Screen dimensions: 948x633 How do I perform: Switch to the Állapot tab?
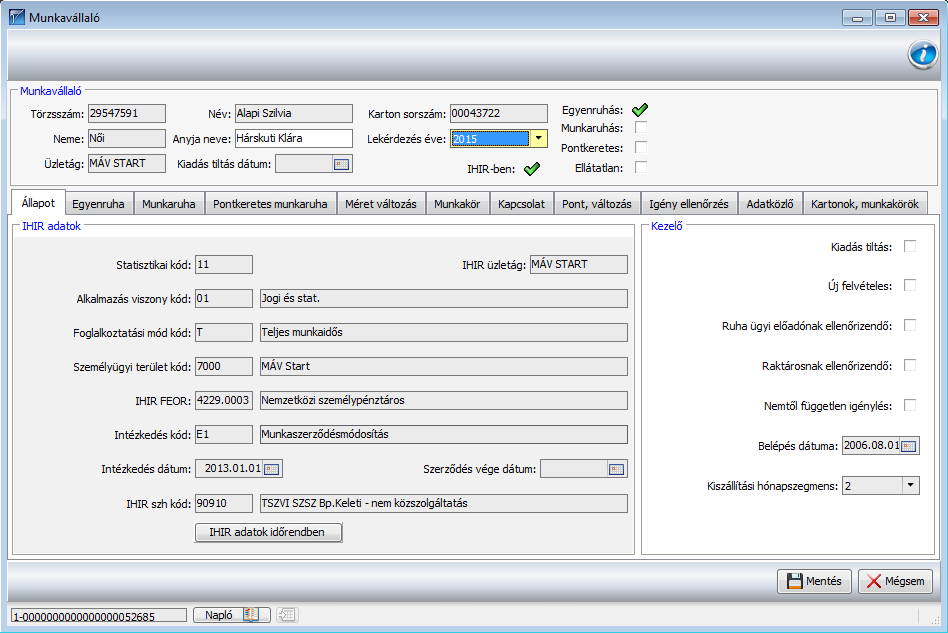point(38,203)
